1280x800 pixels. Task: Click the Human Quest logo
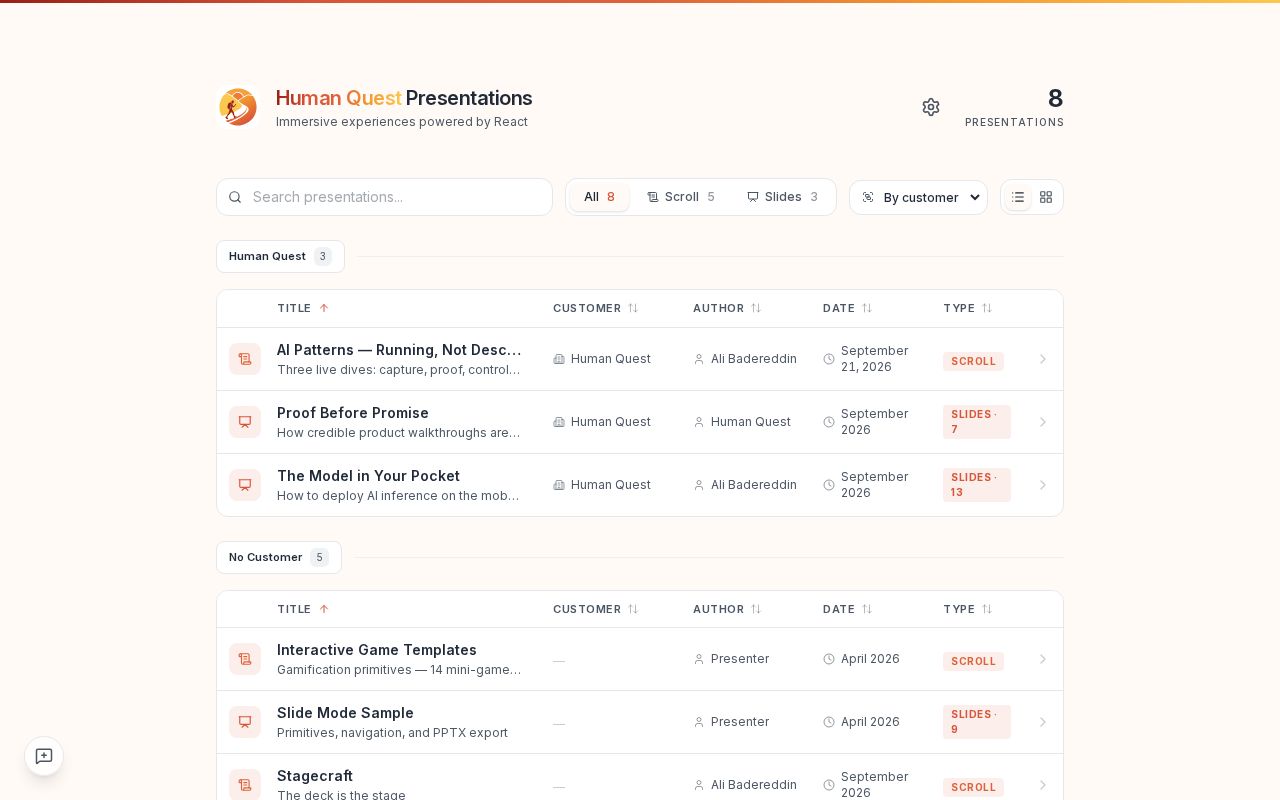click(238, 107)
